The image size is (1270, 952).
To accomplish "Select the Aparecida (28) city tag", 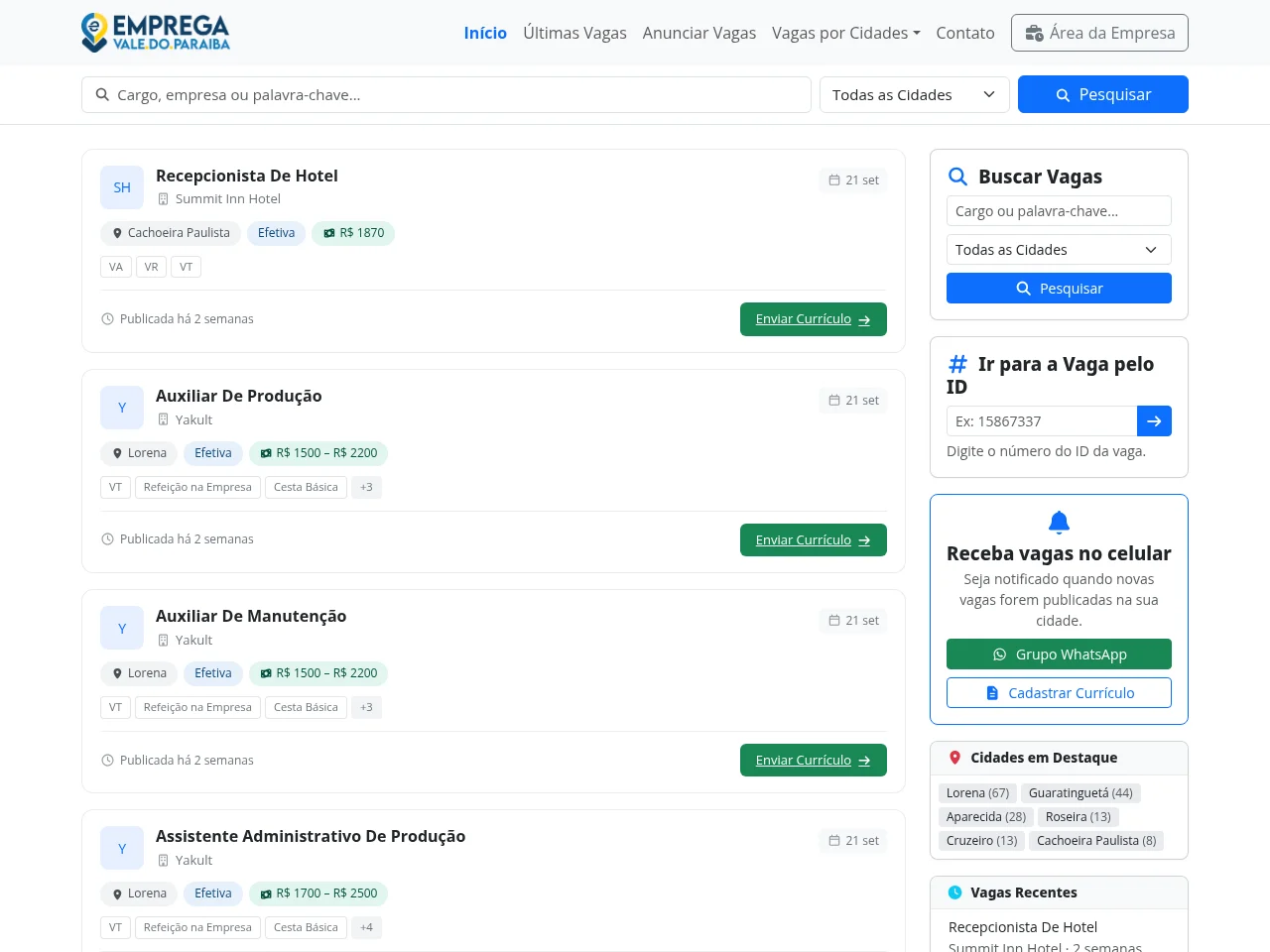I will 986,817.
